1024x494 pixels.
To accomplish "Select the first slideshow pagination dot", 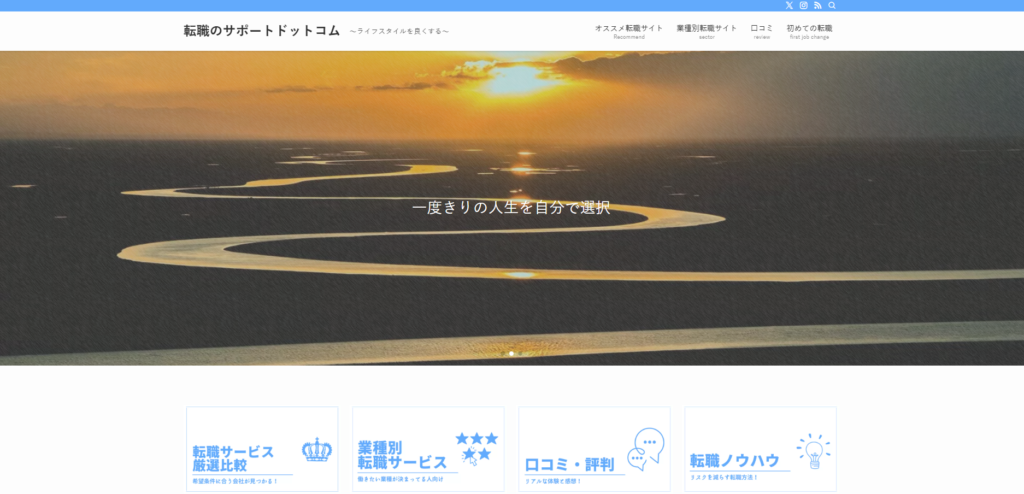I will tap(503, 353).
